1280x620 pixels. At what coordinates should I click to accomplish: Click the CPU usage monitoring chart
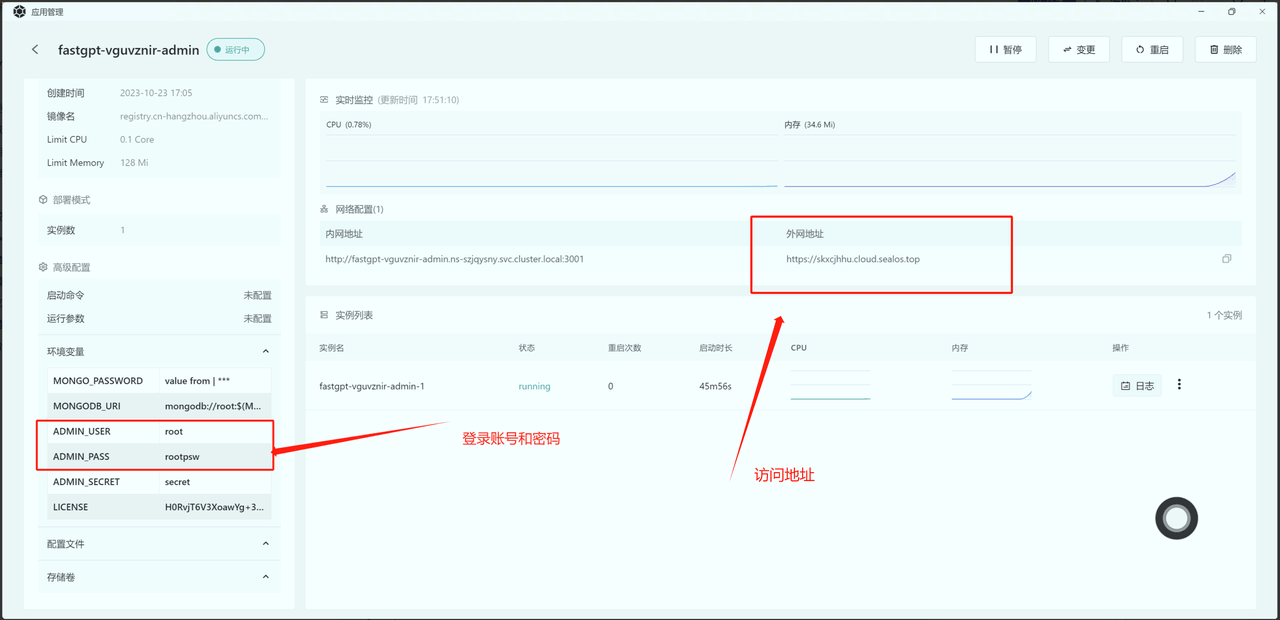550,160
